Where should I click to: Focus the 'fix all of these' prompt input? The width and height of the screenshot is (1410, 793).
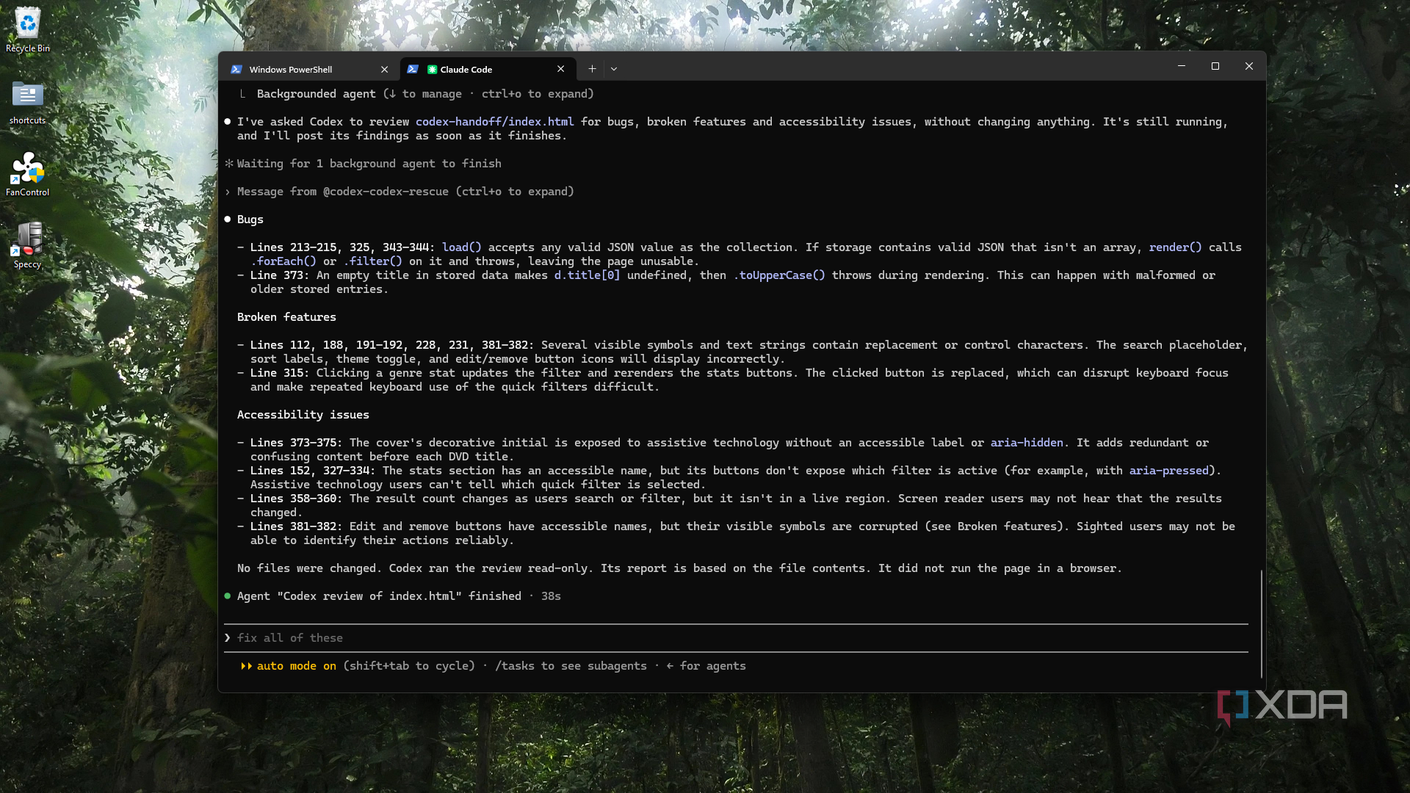pyautogui.click(x=736, y=638)
